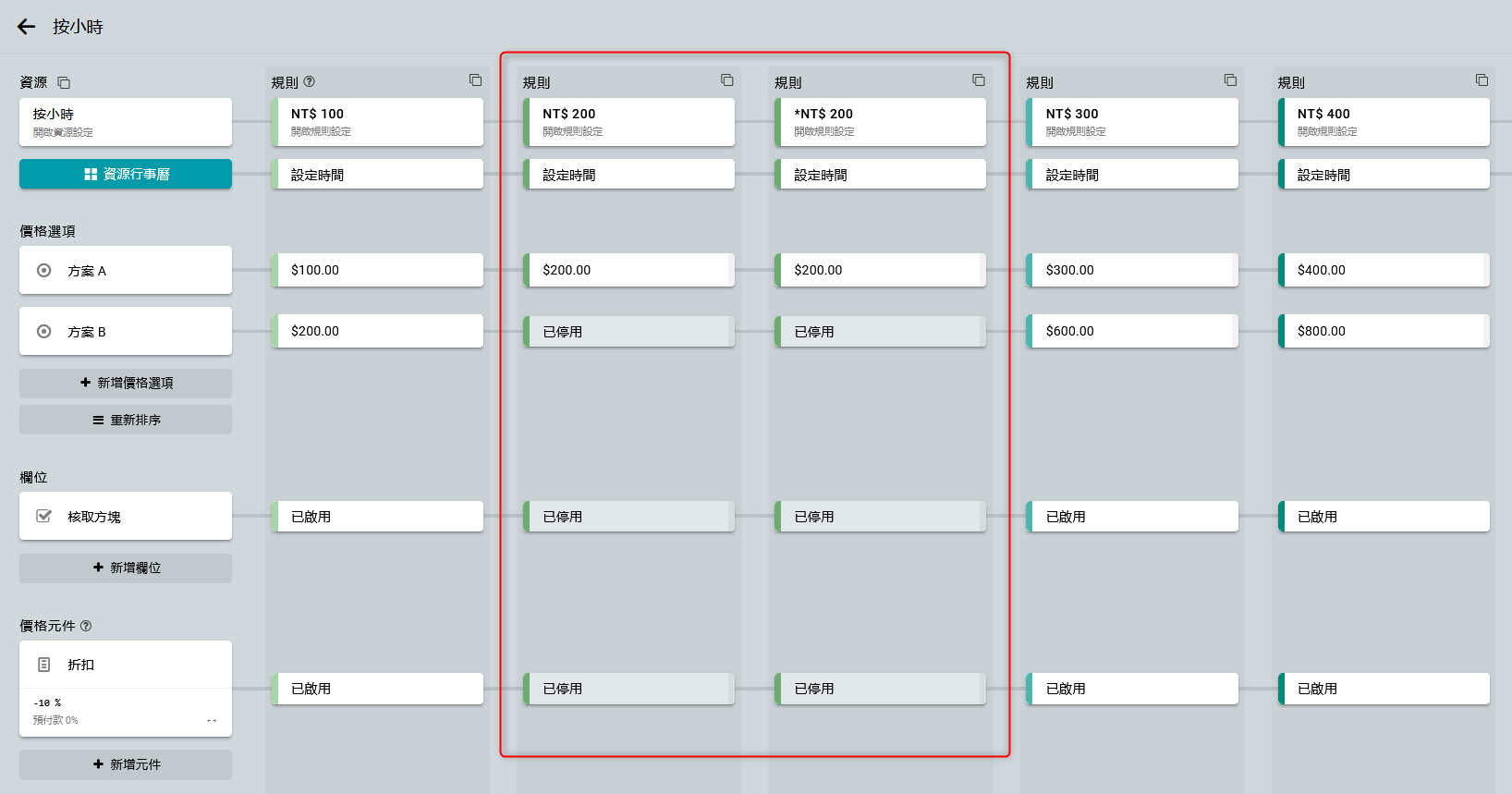Copy the NT$ 400 rule column
The height and width of the screenshot is (794, 1512).
[x=1482, y=80]
